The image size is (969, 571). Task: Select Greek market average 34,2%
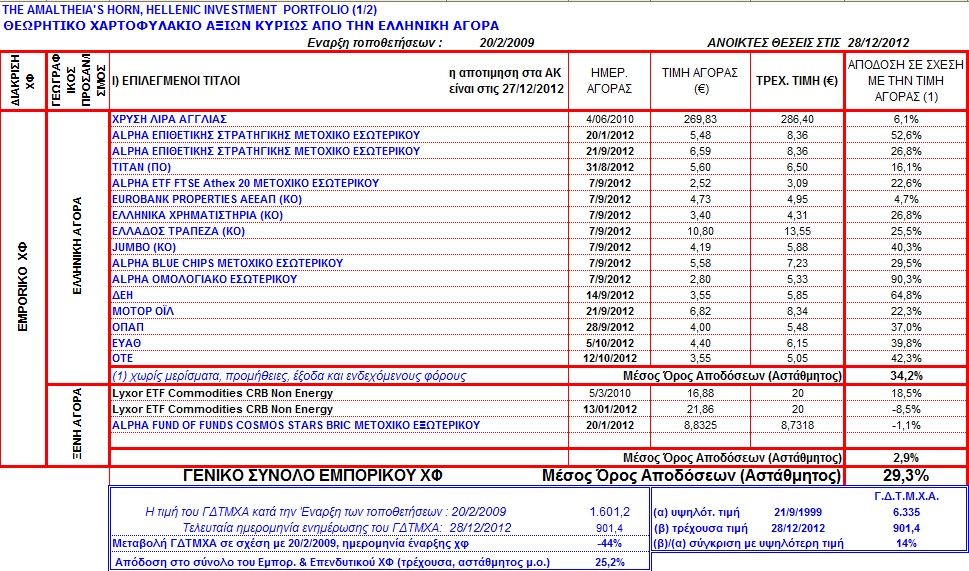(x=906, y=376)
